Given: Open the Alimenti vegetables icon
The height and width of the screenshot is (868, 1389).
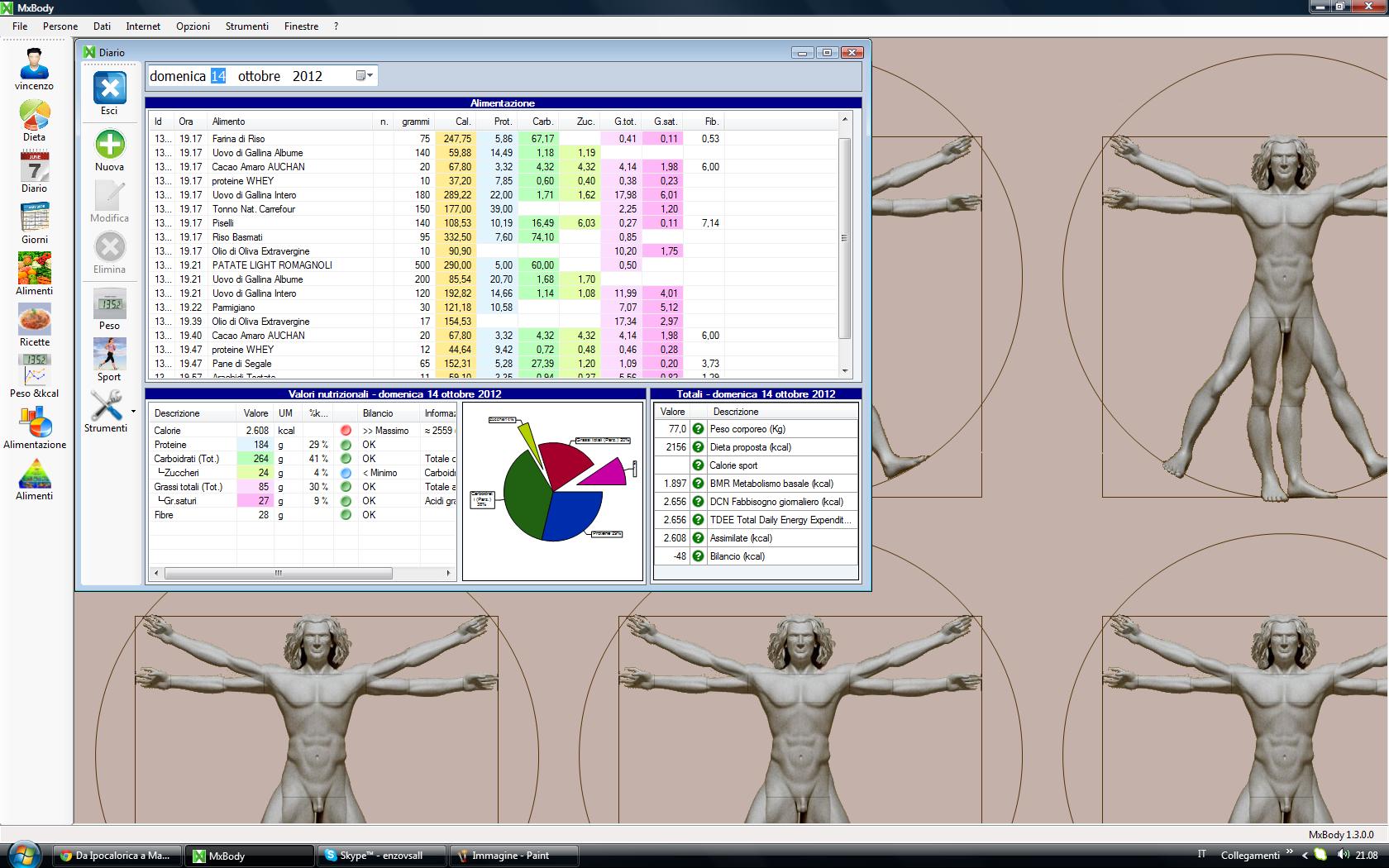Looking at the screenshot, I should click(x=34, y=269).
